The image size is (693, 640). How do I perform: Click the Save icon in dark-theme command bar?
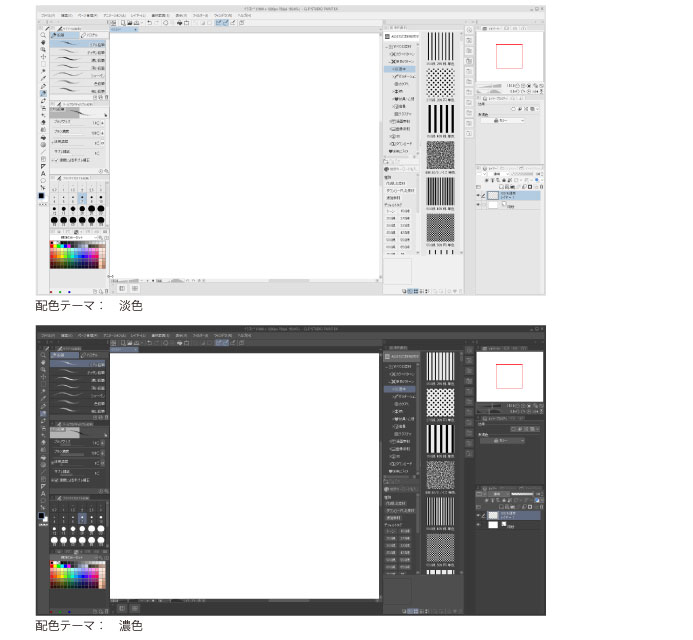(137, 343)
